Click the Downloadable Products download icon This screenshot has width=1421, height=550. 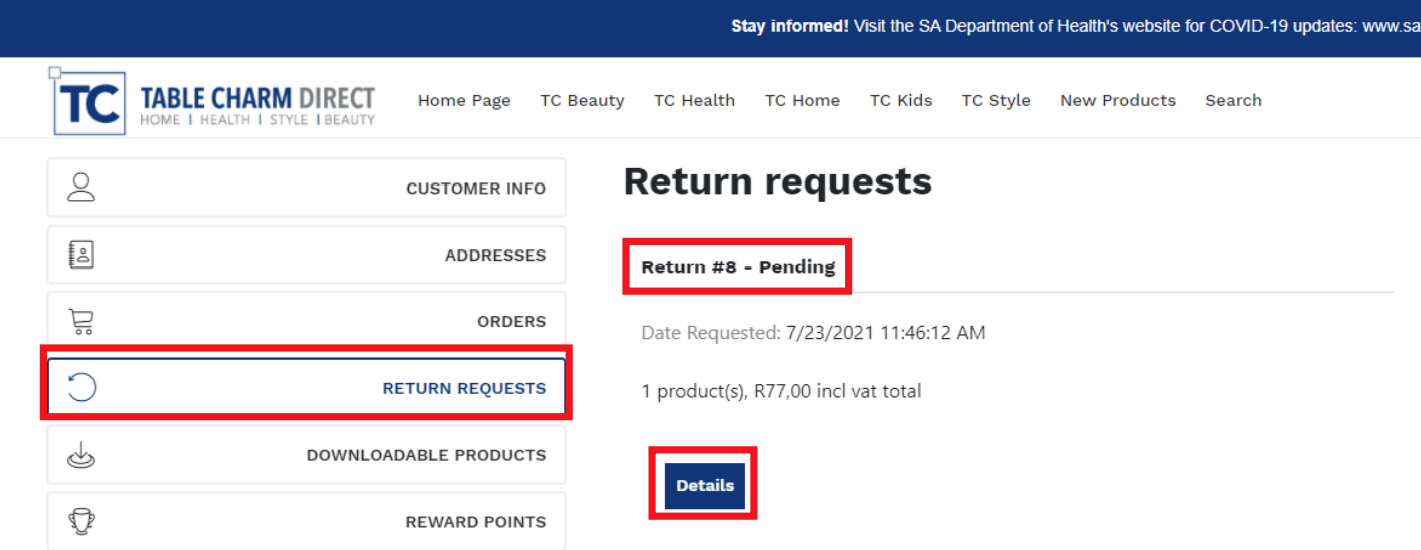[81, 455]
